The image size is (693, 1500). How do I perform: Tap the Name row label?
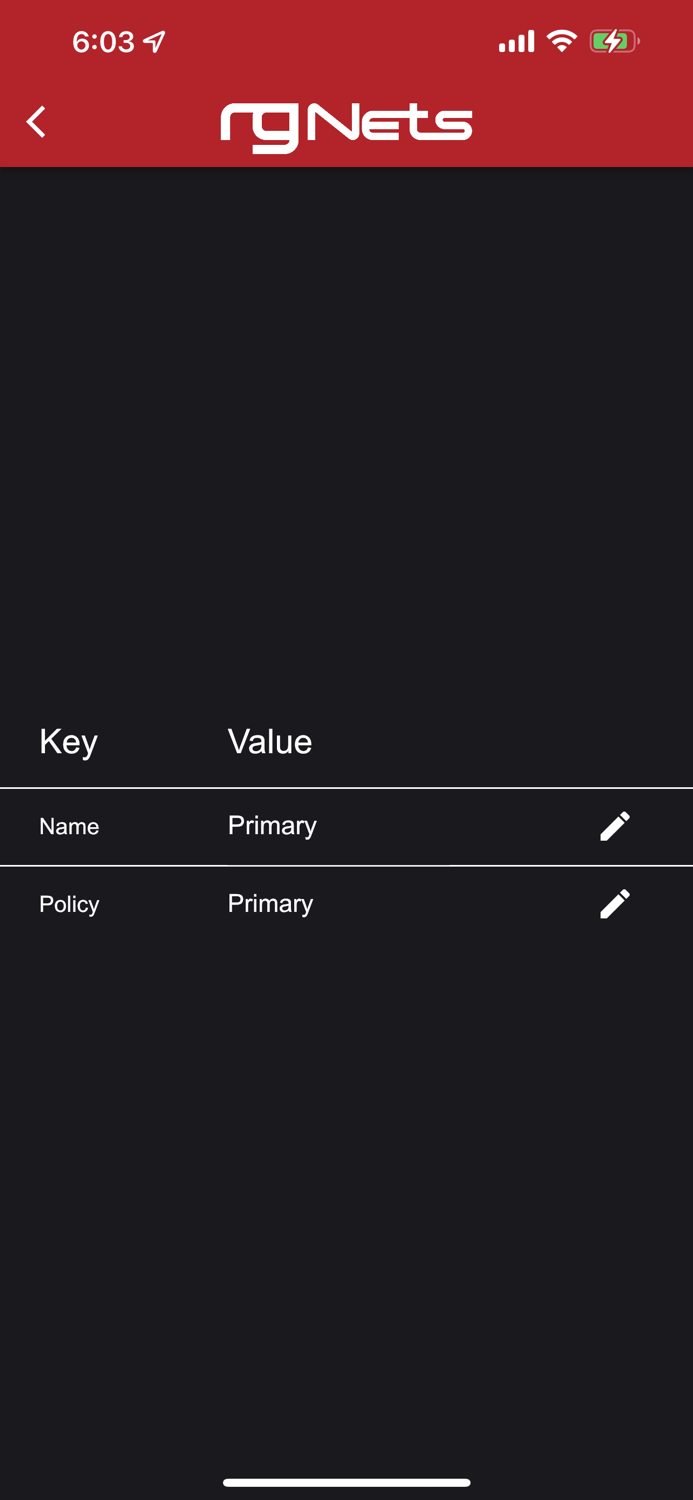tap(69, 826)
